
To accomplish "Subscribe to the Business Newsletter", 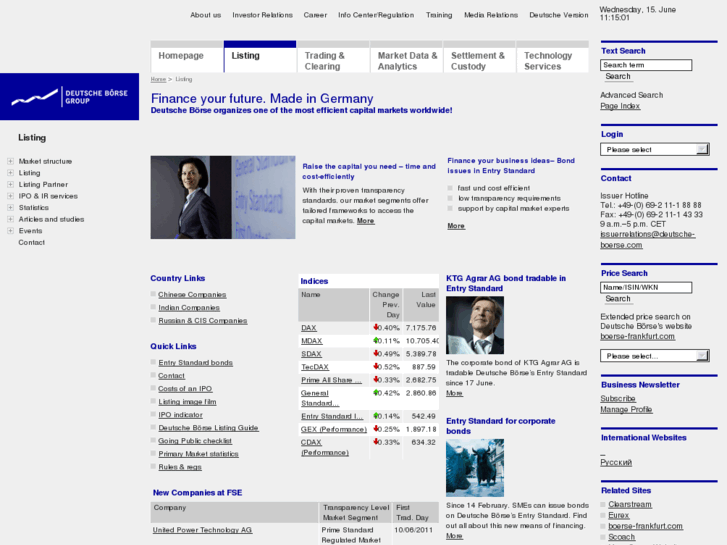I will (618, 398).
